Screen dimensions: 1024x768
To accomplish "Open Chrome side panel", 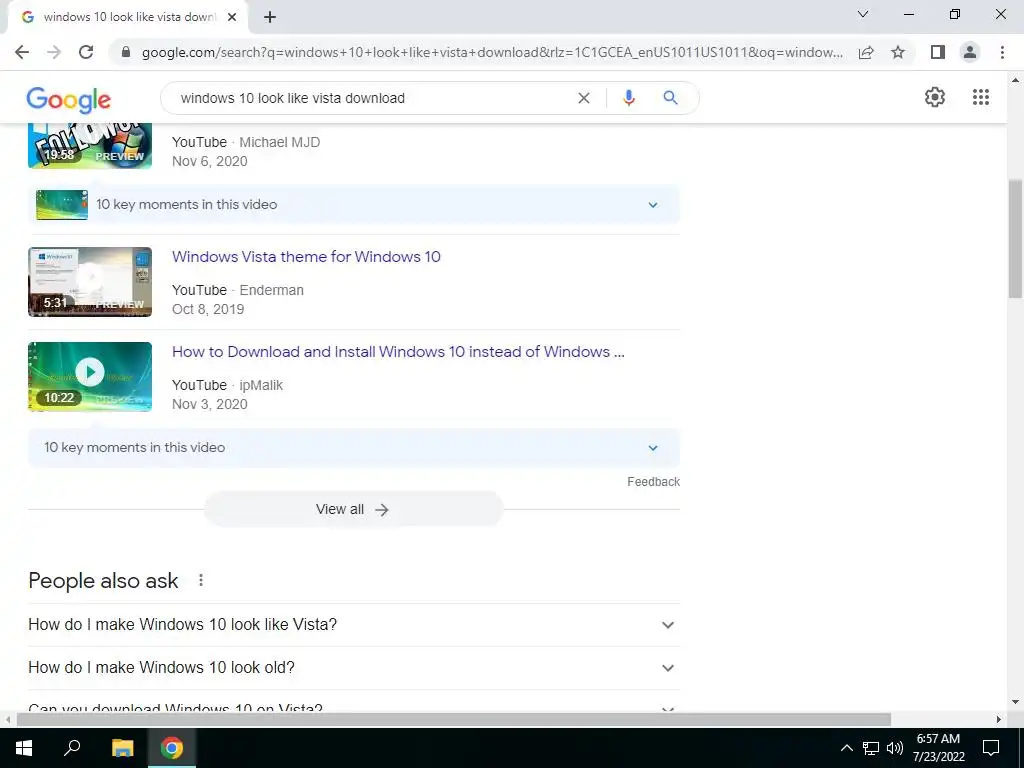I will point(938,52).
